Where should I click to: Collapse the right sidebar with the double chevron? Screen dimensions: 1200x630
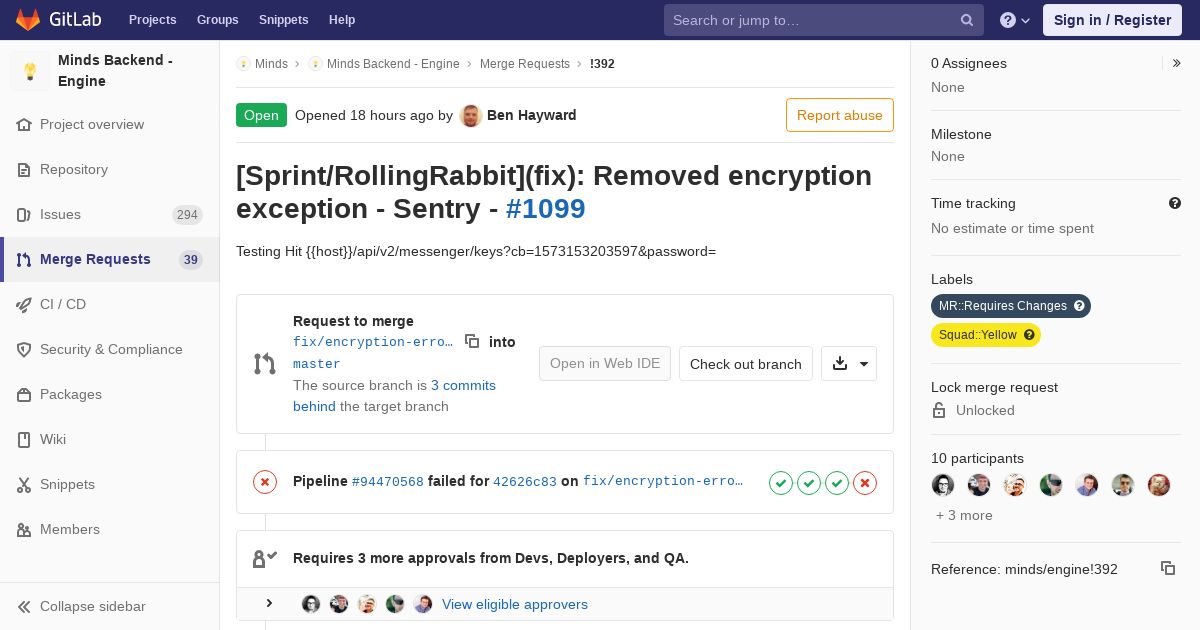pos(1177,63)
